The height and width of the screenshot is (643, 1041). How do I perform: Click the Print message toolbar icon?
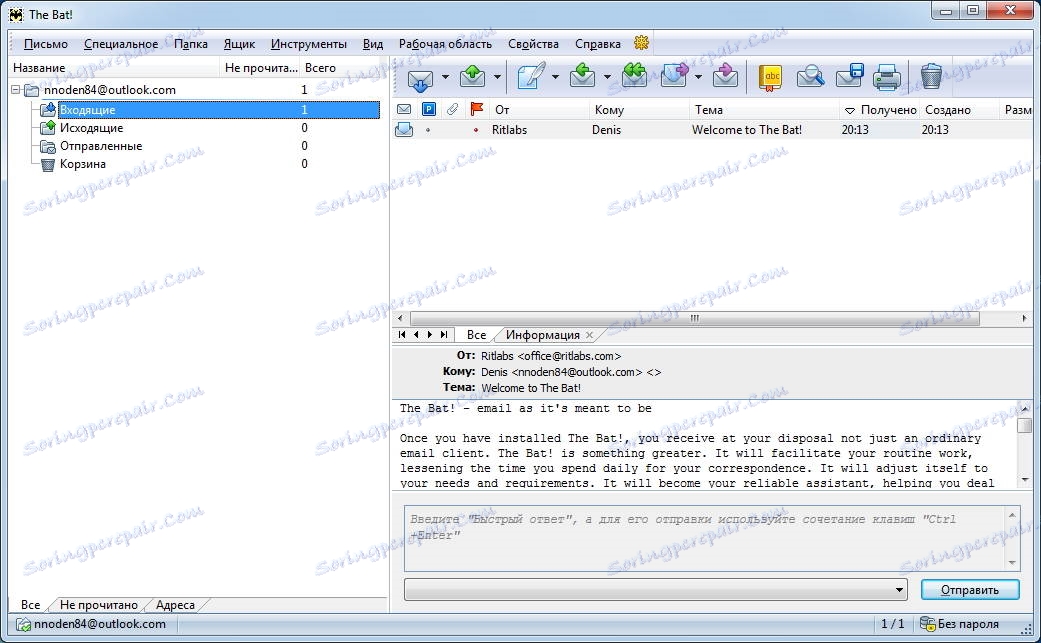click(x=887, y=78)
